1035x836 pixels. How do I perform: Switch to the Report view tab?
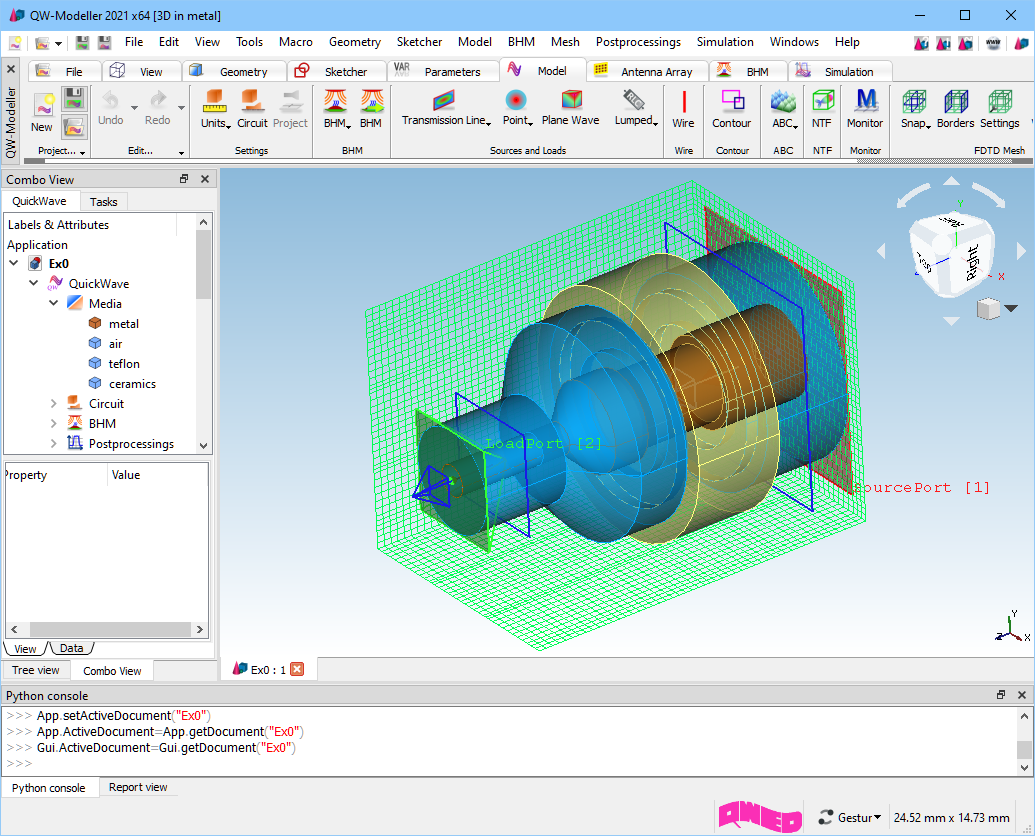tap(138, 787)
